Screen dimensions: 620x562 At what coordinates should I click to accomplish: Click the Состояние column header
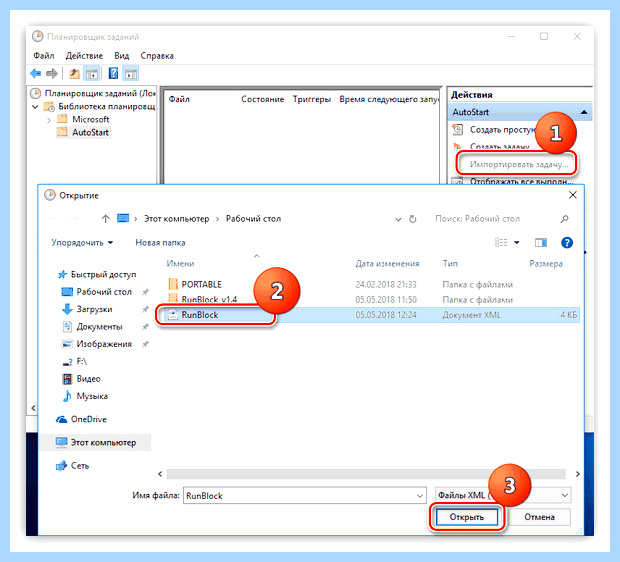[263, 99]
